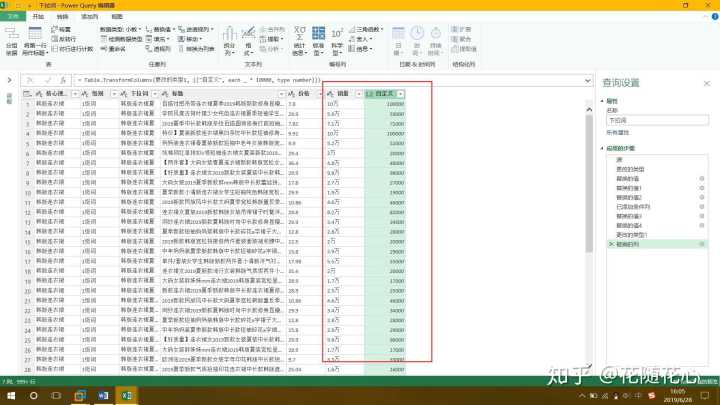
Task: Open the 文件 (File) tab
Action: click(12, 17)
